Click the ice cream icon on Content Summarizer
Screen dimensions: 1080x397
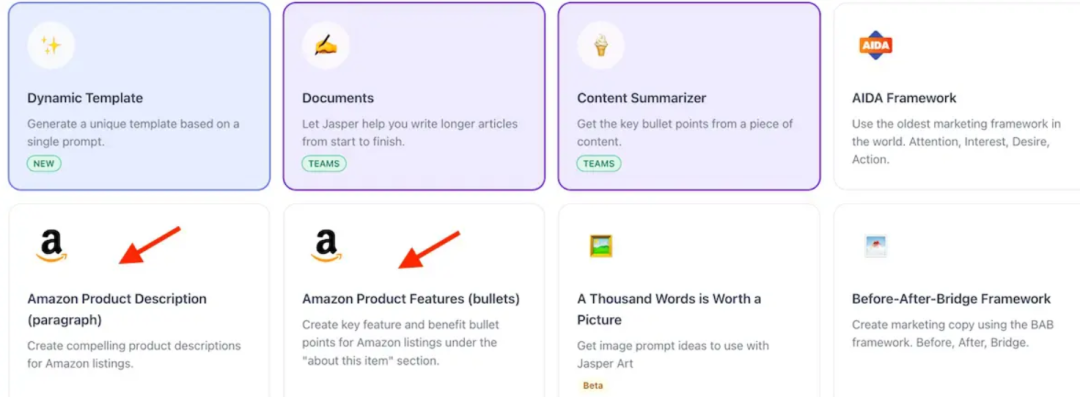point(601,45)
